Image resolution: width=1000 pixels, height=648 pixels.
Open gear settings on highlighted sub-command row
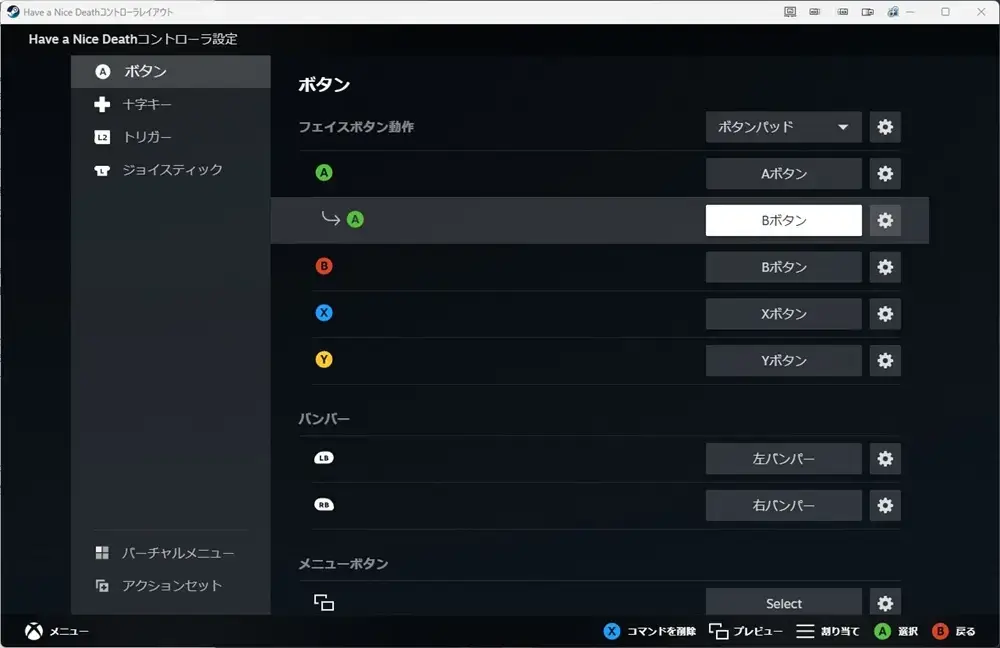click(x=885, y=220)
